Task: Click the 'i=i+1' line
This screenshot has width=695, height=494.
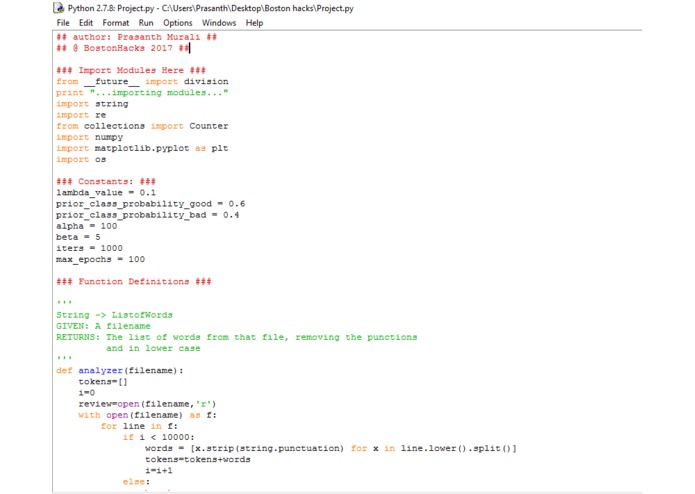Action: point(159,471)
